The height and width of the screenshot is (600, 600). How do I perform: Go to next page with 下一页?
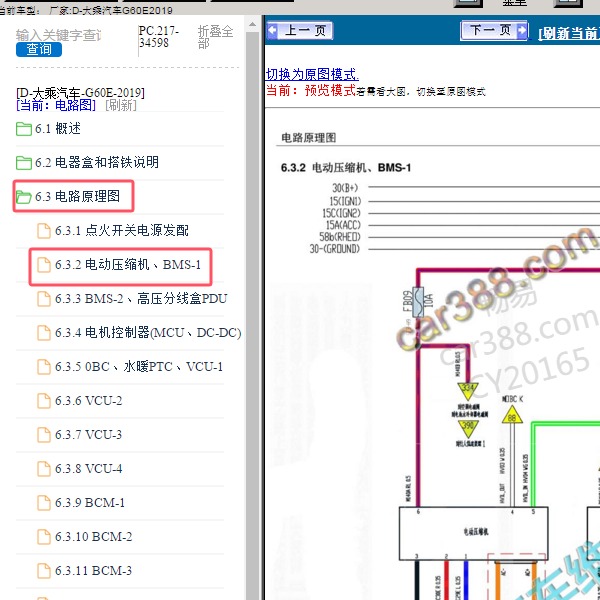click(494, 30)
